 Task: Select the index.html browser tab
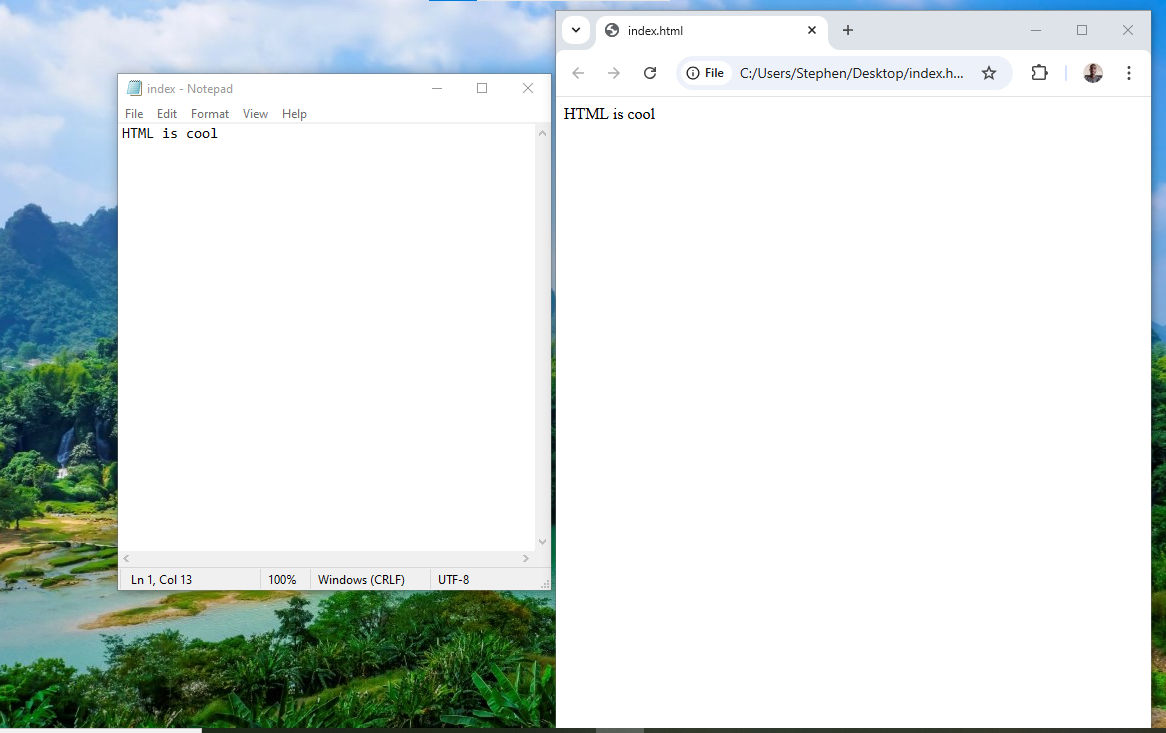click(711, 30)
